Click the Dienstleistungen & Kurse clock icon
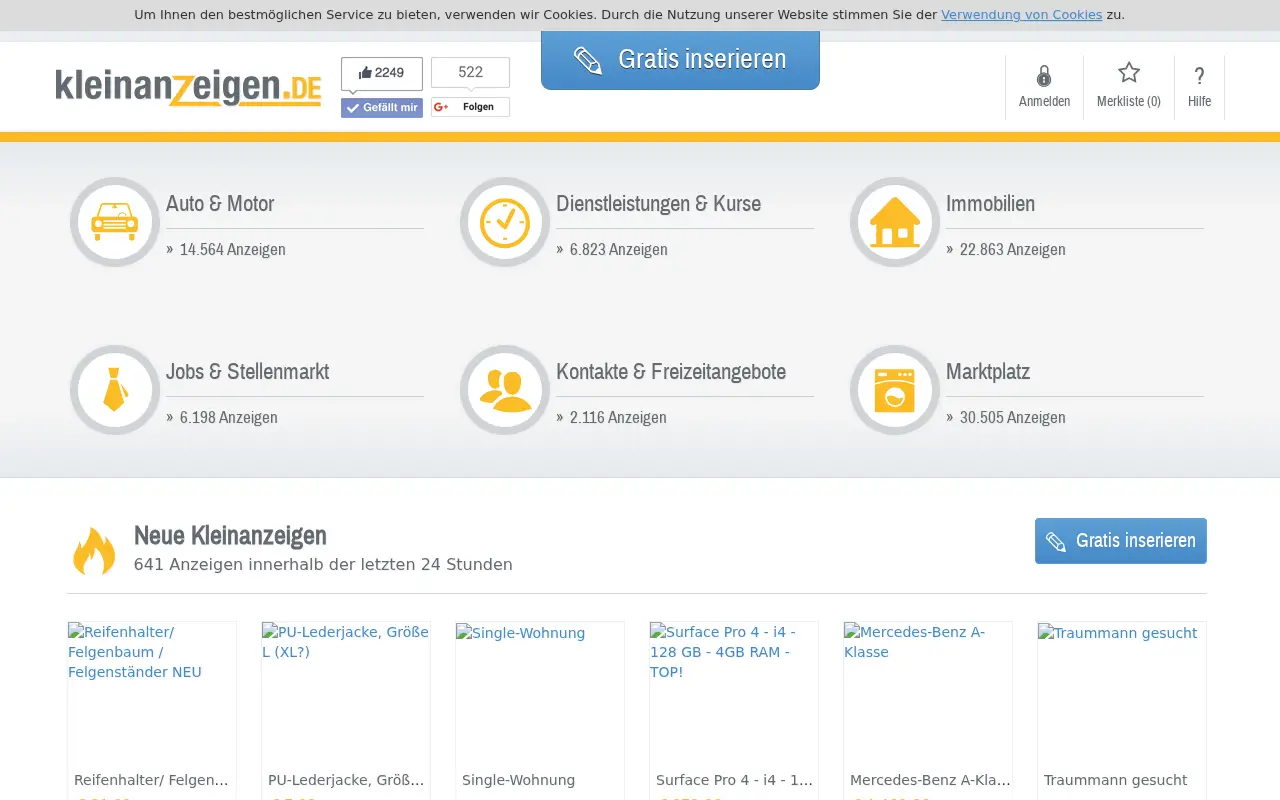1280x800 pixels. (x=505, y=222)
